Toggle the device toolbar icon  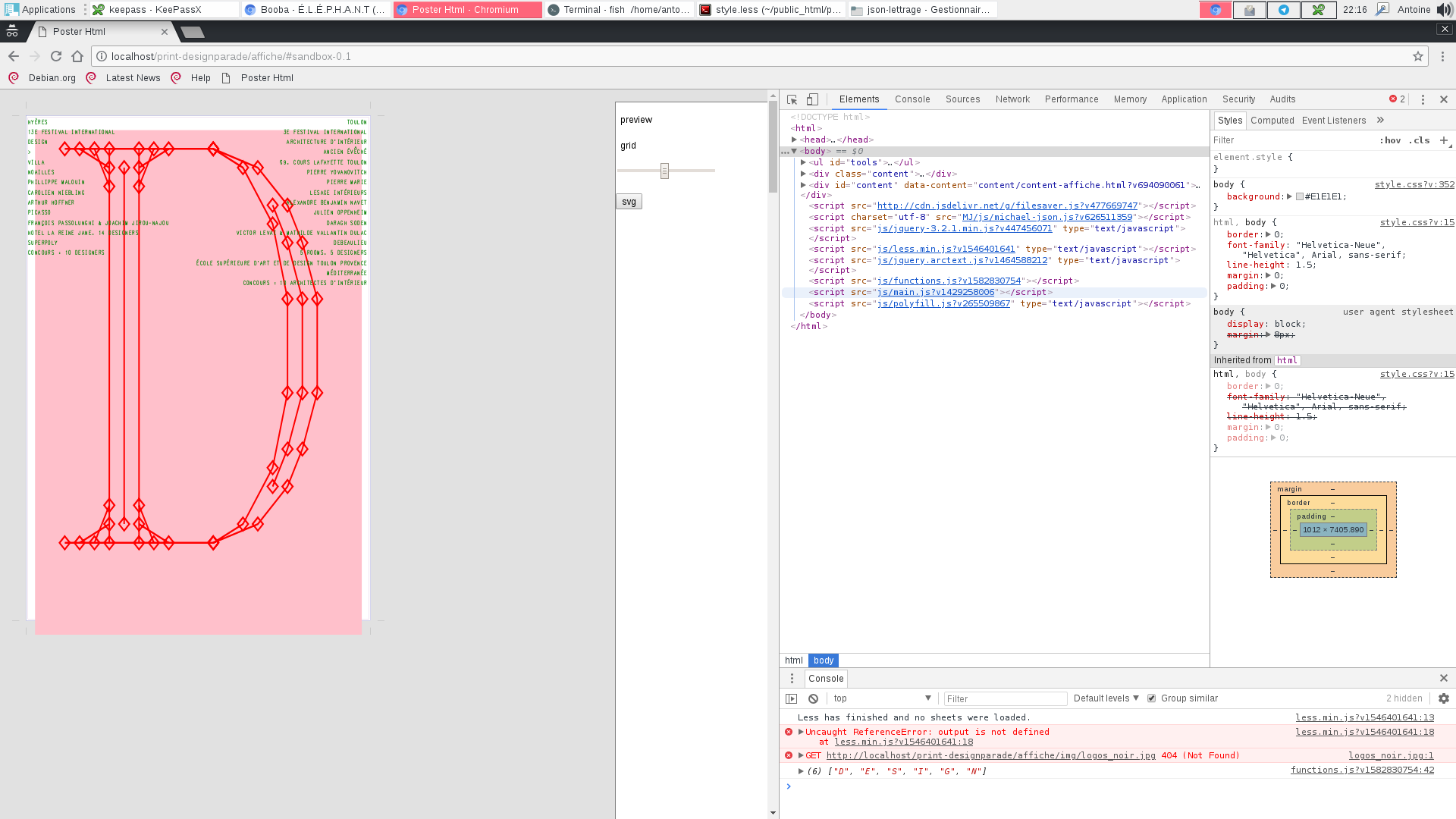[x=812, y=99]
